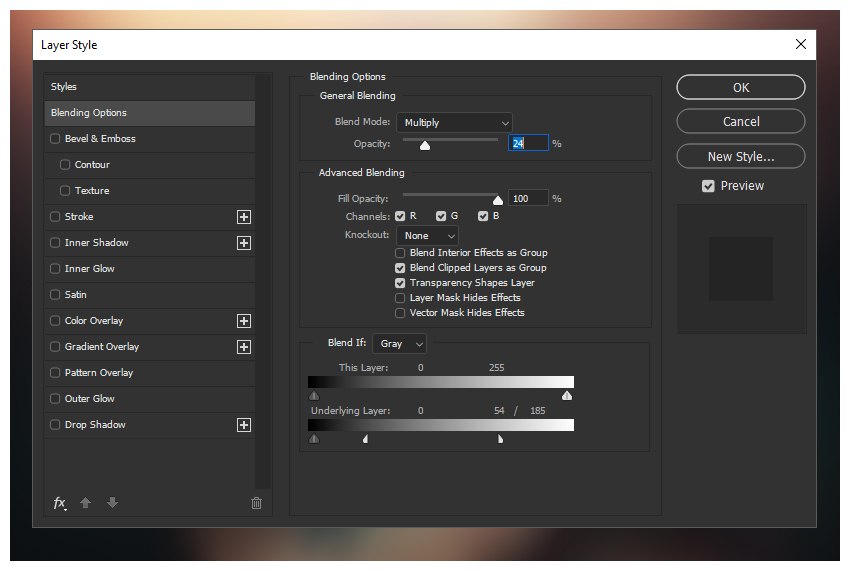The width and height of the screenshot is (850, 571).
Task: Click This Layer white point slider
Action: (x=567, y=395)
